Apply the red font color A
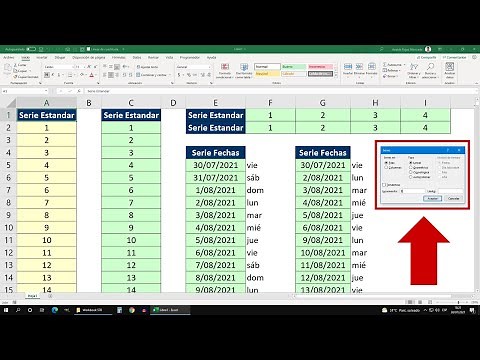 (92, 75)
